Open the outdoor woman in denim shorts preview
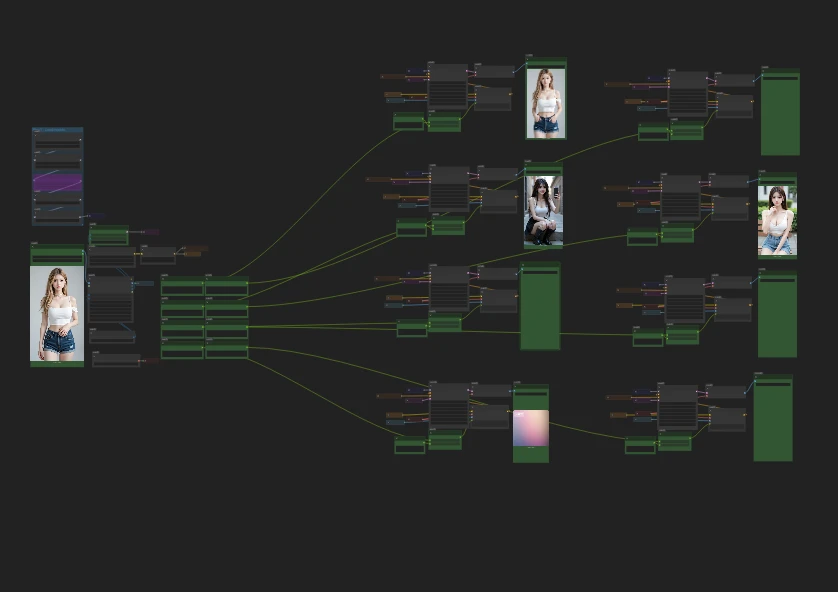 [x=777, y=220]
